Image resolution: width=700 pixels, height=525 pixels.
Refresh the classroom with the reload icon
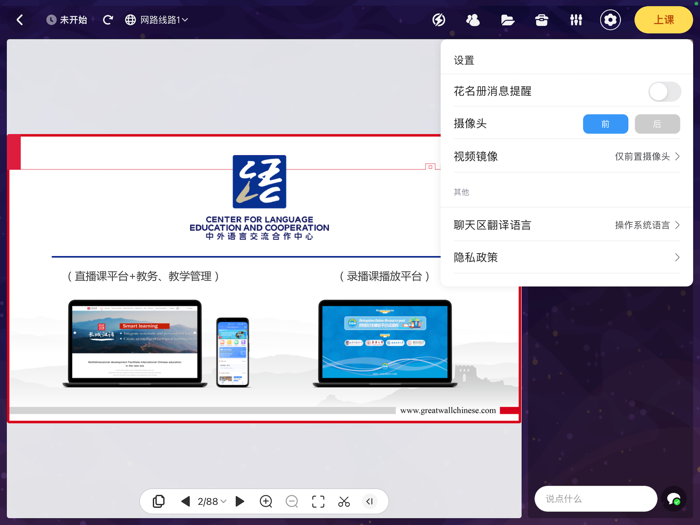point(108,20)
